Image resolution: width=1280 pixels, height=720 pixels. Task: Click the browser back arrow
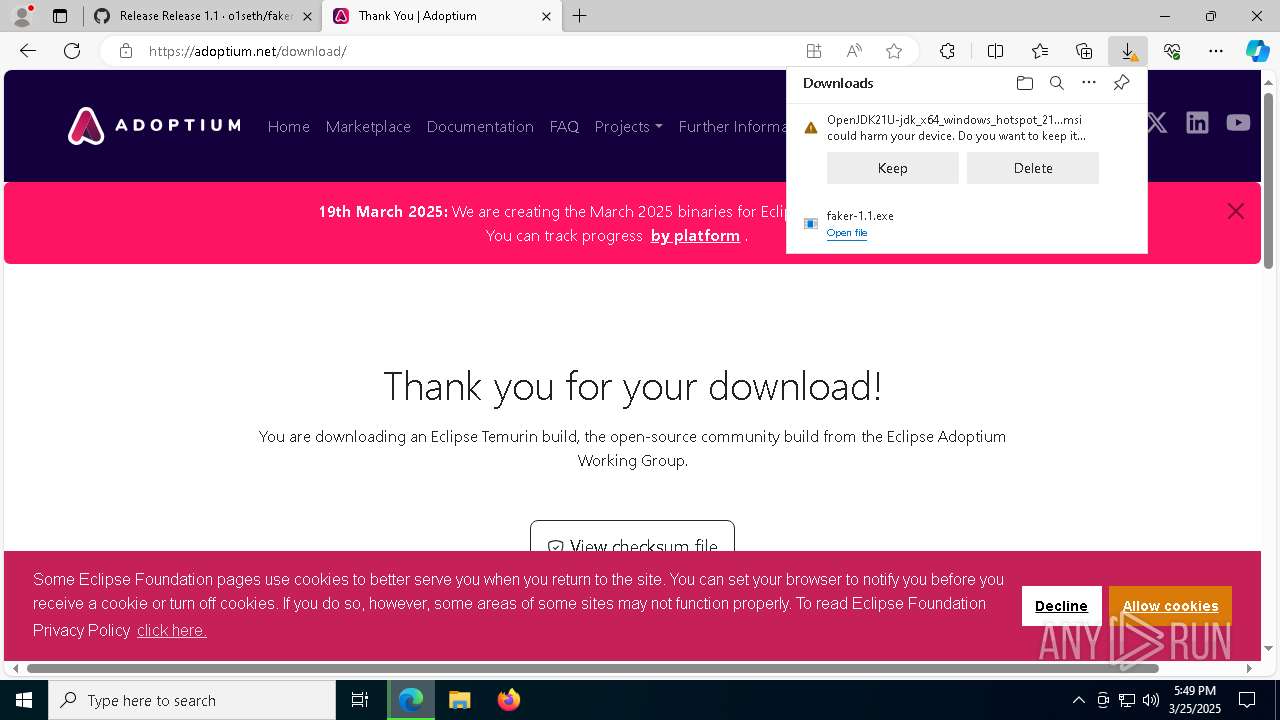coord(28,51)
